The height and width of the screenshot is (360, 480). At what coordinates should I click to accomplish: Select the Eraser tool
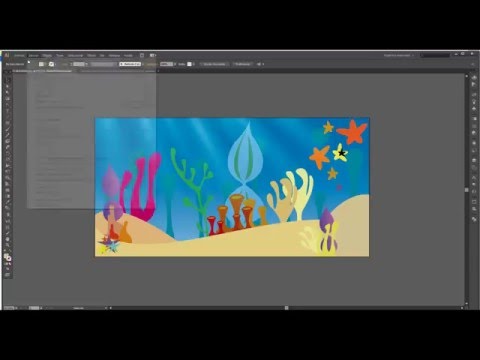point(8,148)
